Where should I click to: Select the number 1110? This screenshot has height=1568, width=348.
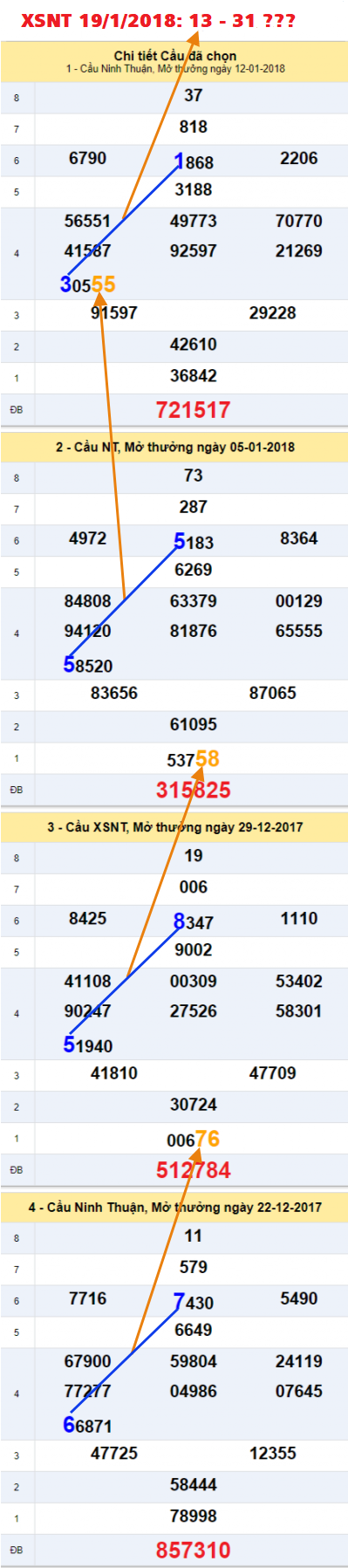[x=299, y=918]
